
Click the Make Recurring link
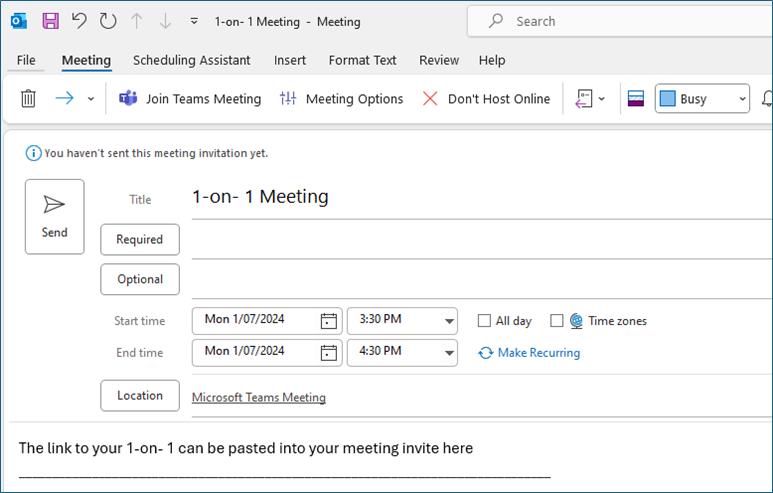538,352
